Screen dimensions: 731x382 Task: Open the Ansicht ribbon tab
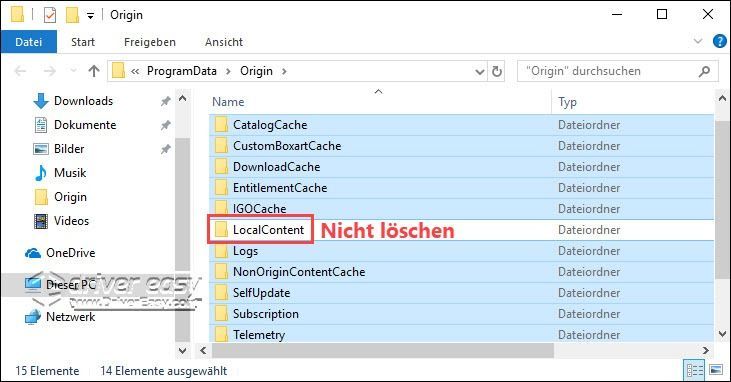(224, 42)
